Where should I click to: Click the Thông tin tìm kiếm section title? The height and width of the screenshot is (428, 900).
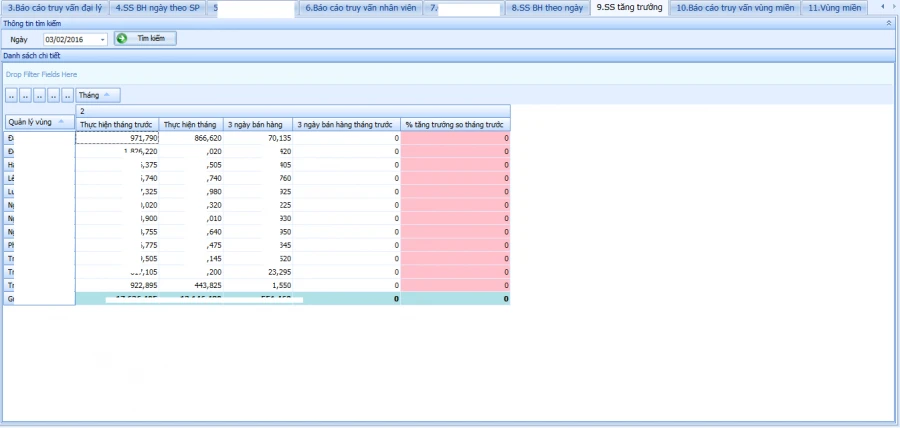click(x=32, y=24)
